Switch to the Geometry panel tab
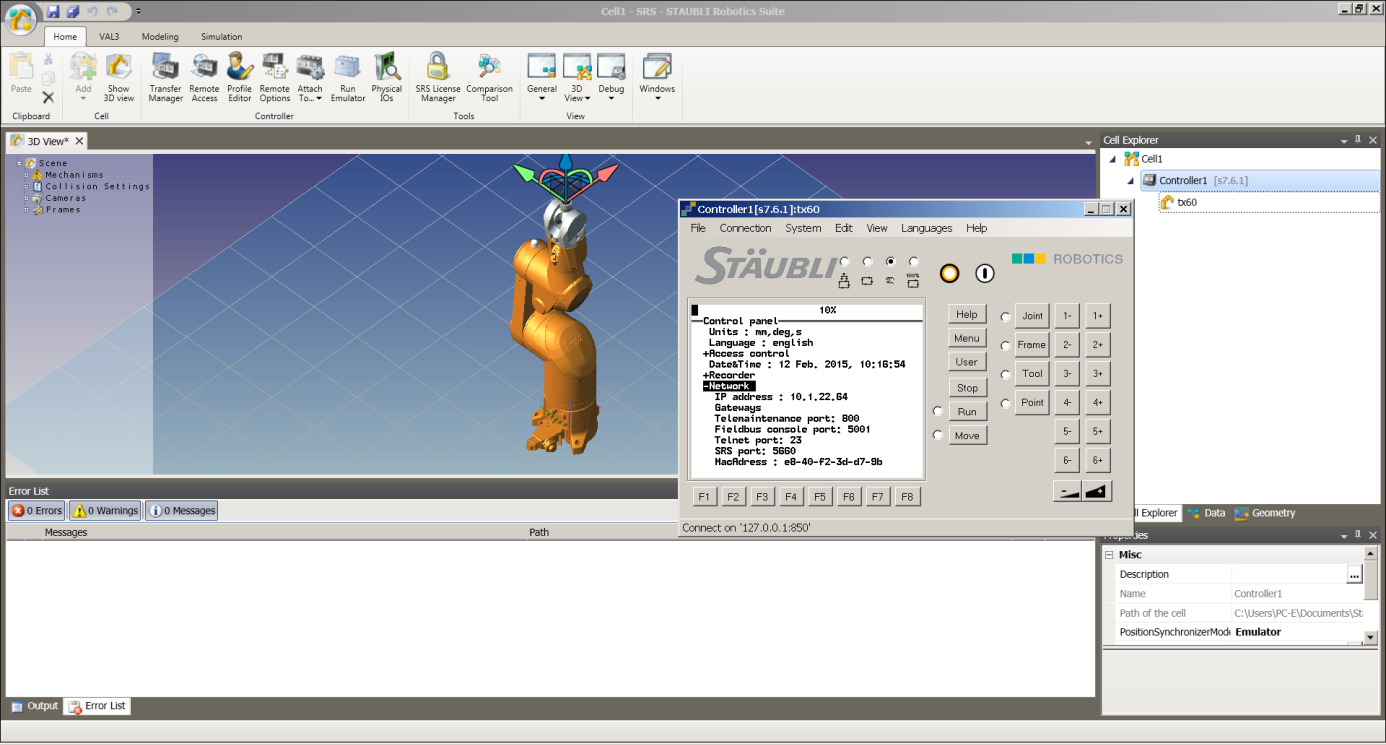Screen dimensions: 1386x745 click(x=1265, y=513)
